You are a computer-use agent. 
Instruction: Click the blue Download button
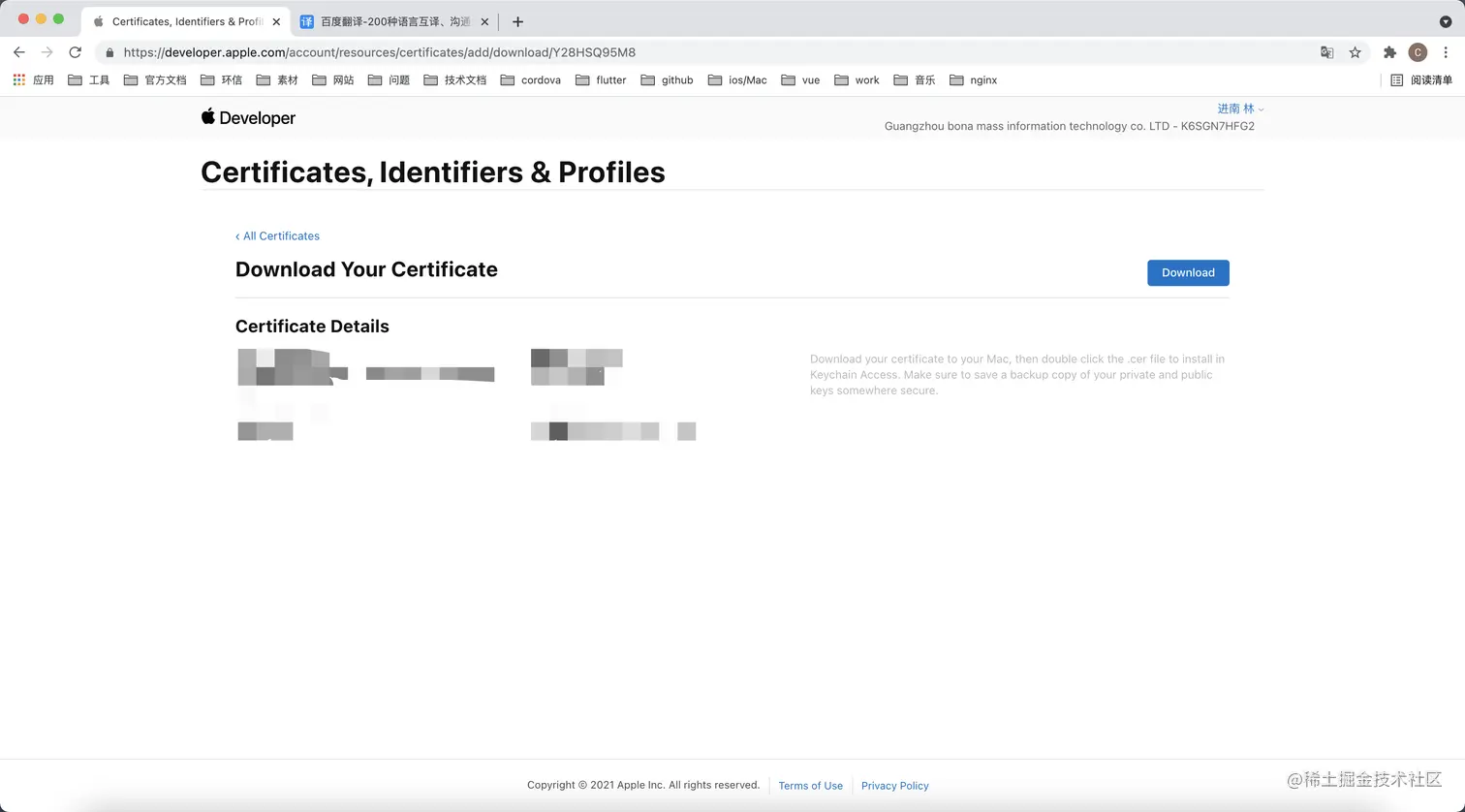tap(1188, 273)
